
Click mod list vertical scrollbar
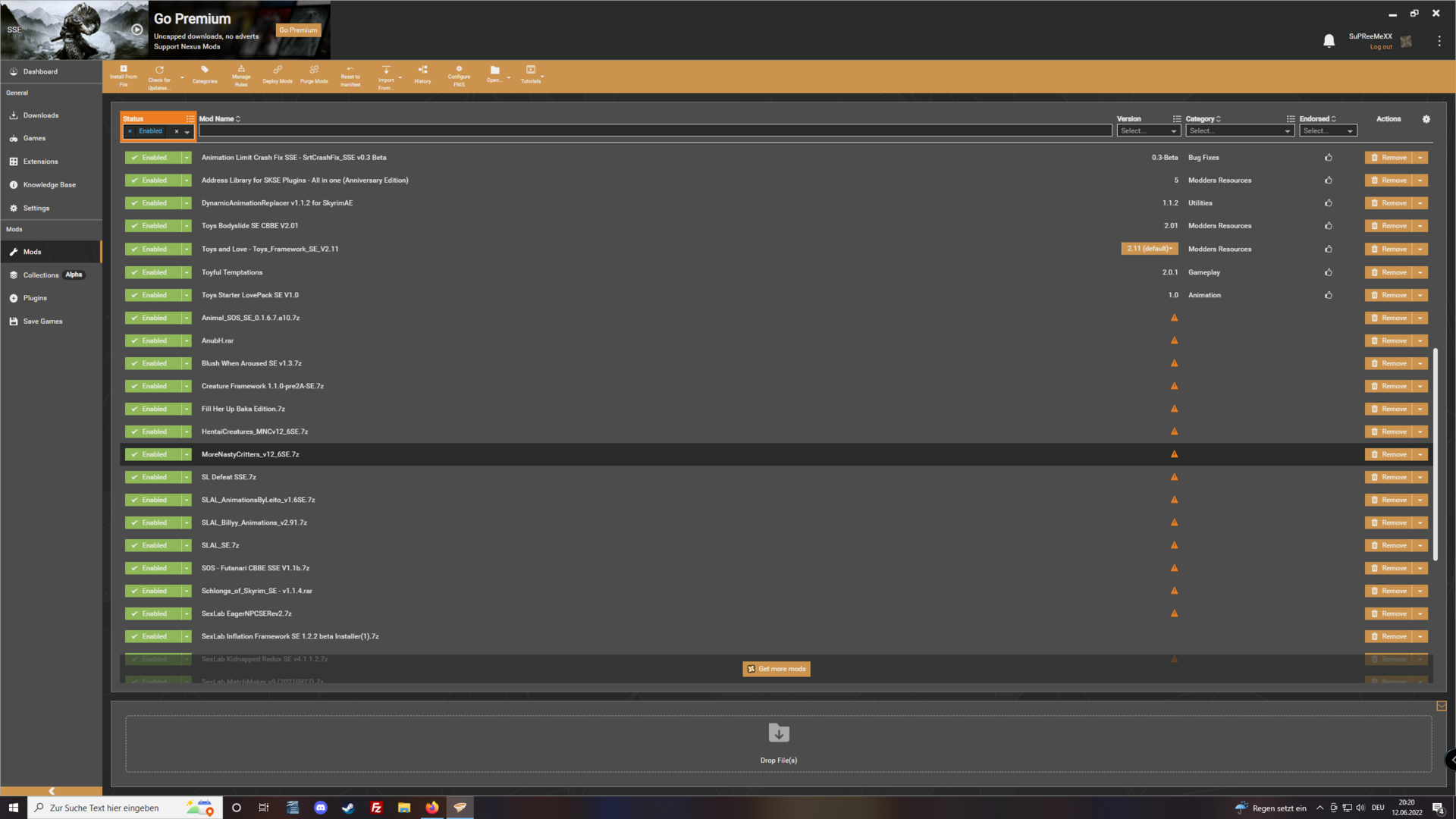pyautogui.click(x=1436, y=455)
